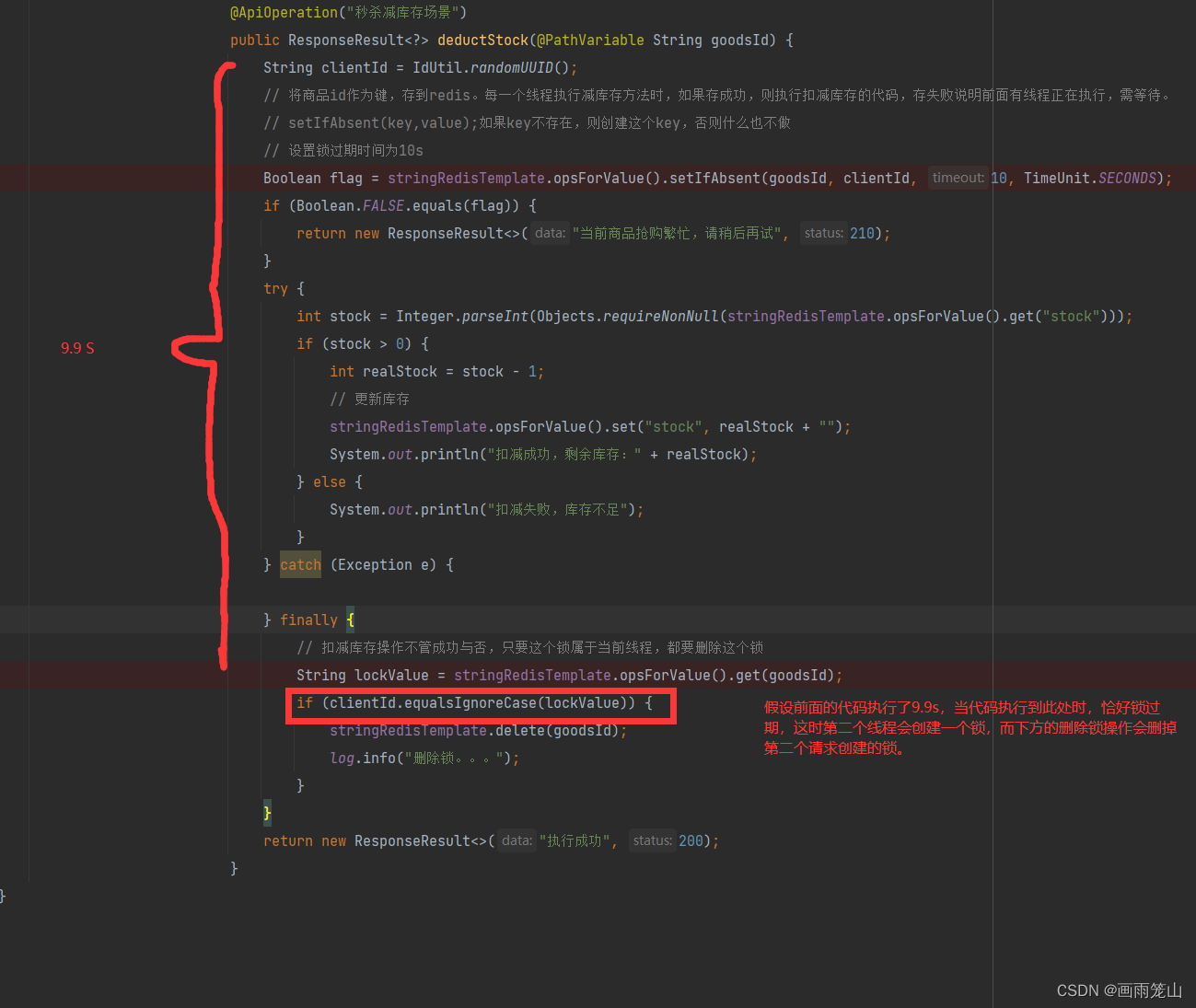This screenshot has height=1008, width=1196.
Task: Click the set method in opsForValue().set
Action: click(623, 426)
